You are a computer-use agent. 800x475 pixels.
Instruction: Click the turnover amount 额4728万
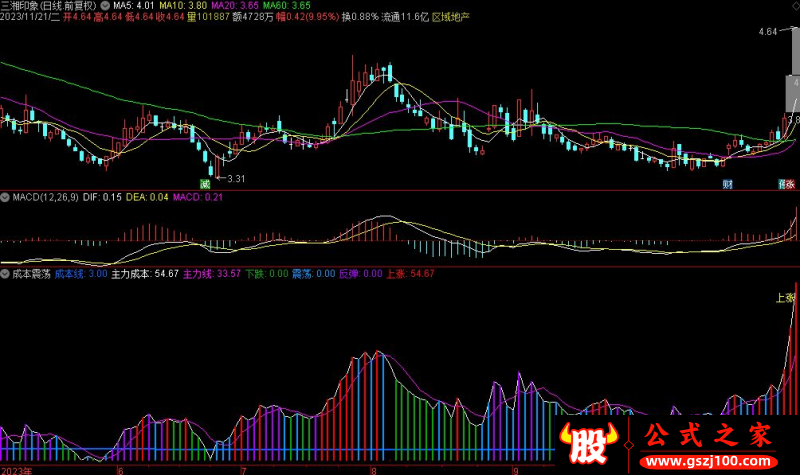253,17
